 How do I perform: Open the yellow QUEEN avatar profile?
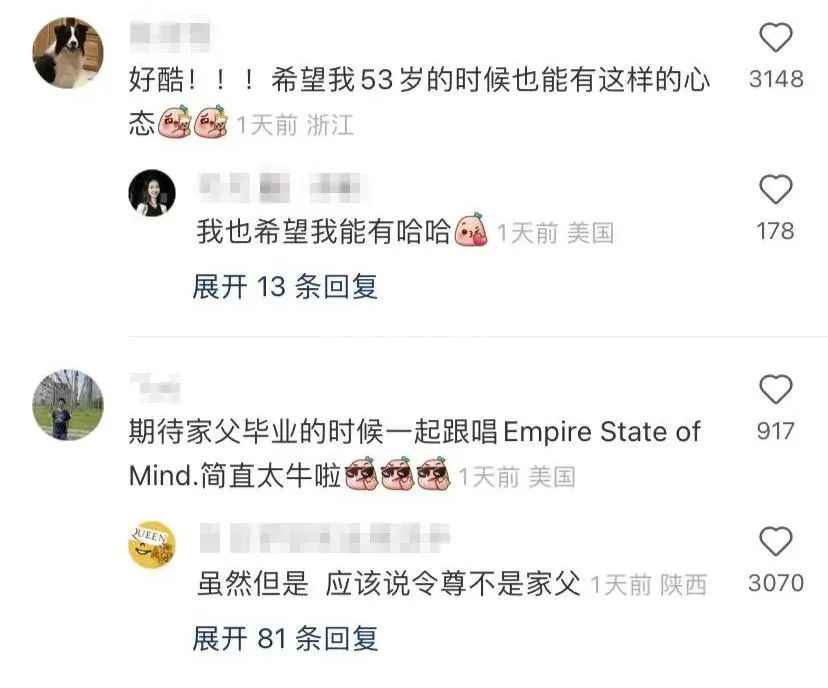[152, 544]
